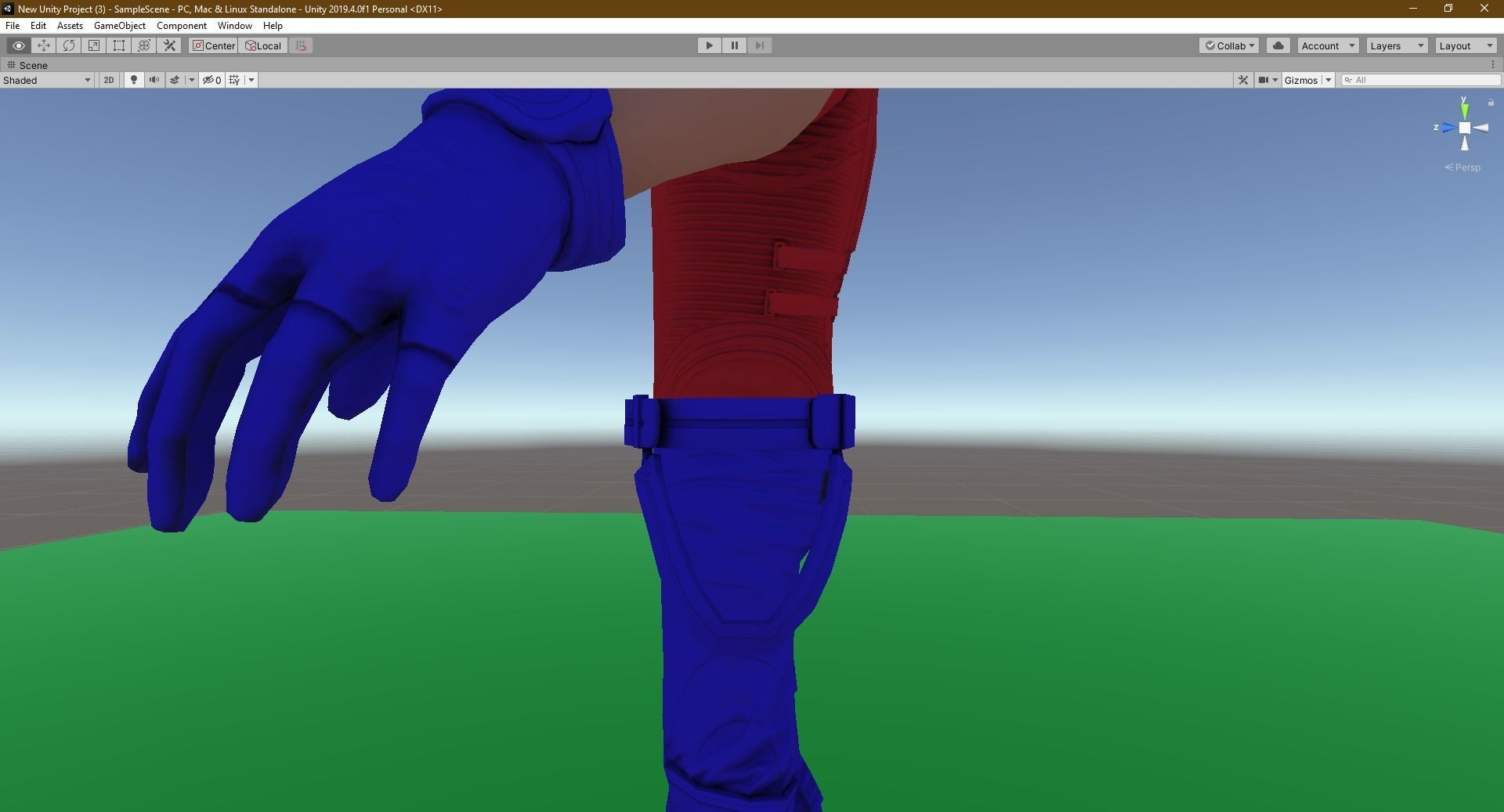Screen dimensions: 1504x812
Task: Click the blue Z axis cone
Action: [x=1448, y=128]
